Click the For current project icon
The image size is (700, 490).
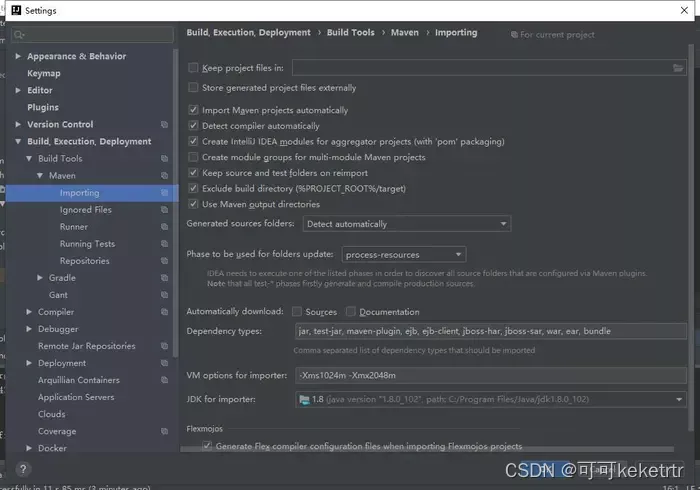(x=514, y=34)
